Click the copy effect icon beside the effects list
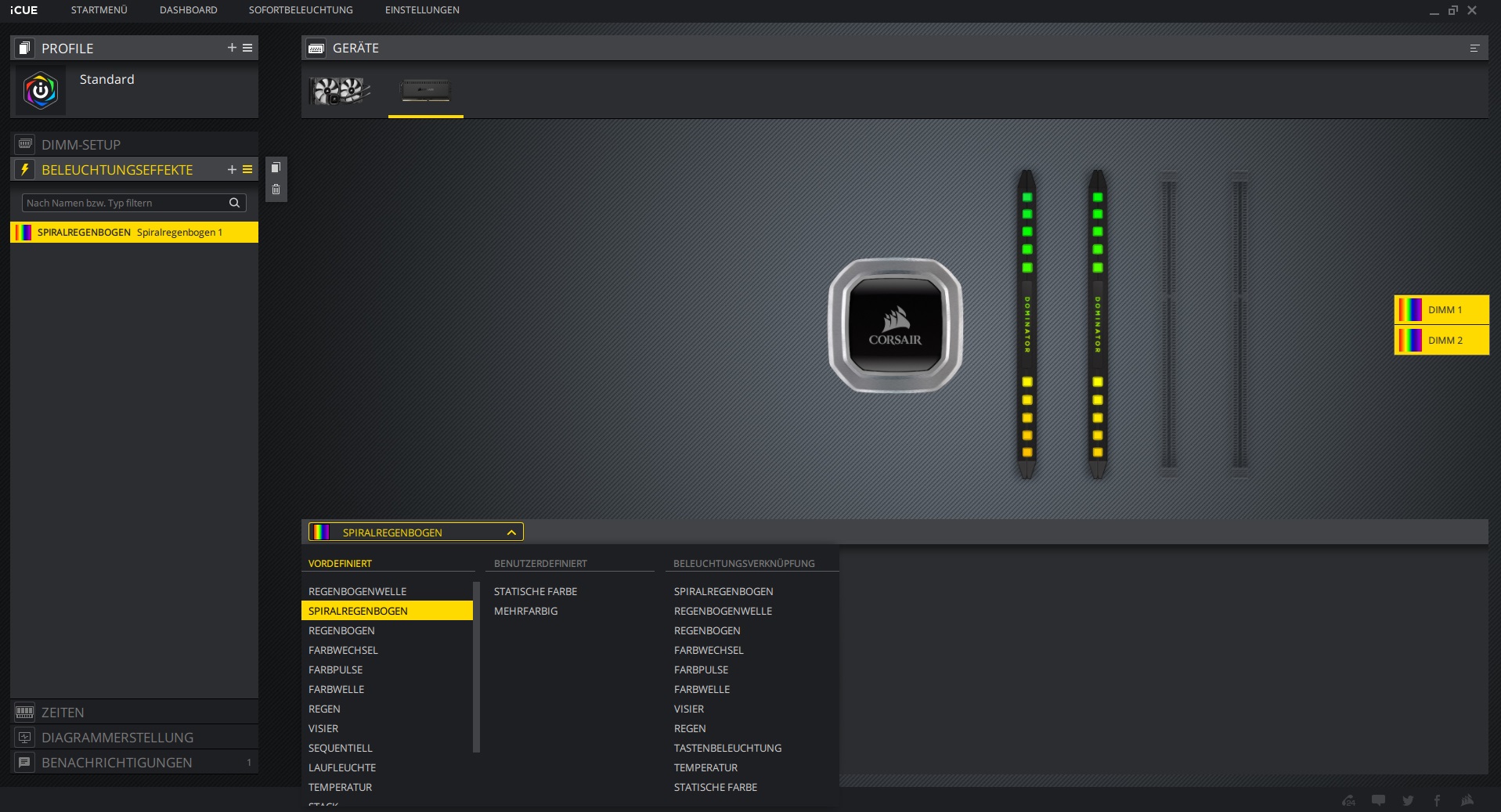 276,168
